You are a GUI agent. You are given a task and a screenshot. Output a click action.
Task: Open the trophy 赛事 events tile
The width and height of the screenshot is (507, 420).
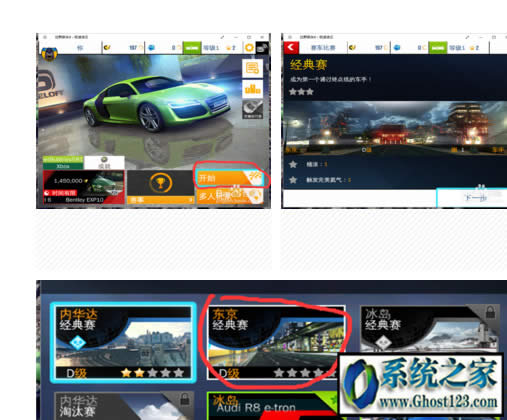(x=160, y=187)
